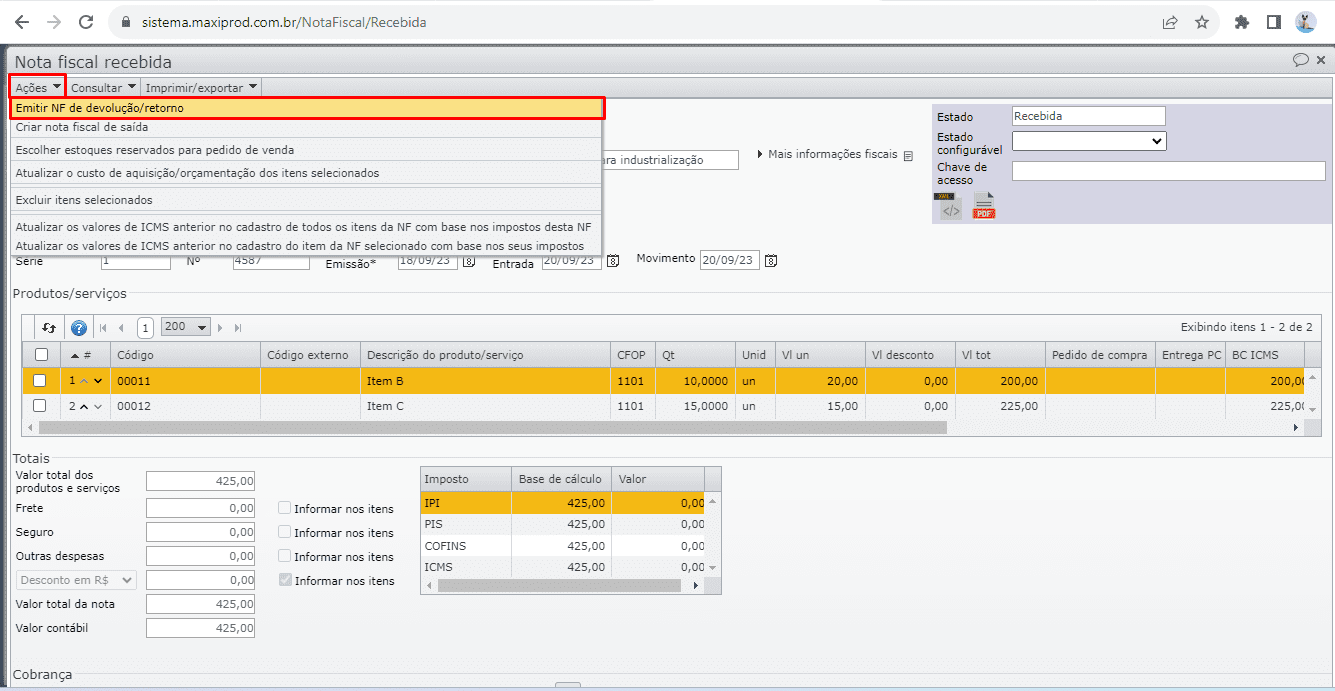The height and width of the screenshot is (691, 1335).
Task: Click the CFOP column header
Action: pyautogui.click(x=632, y=355)
